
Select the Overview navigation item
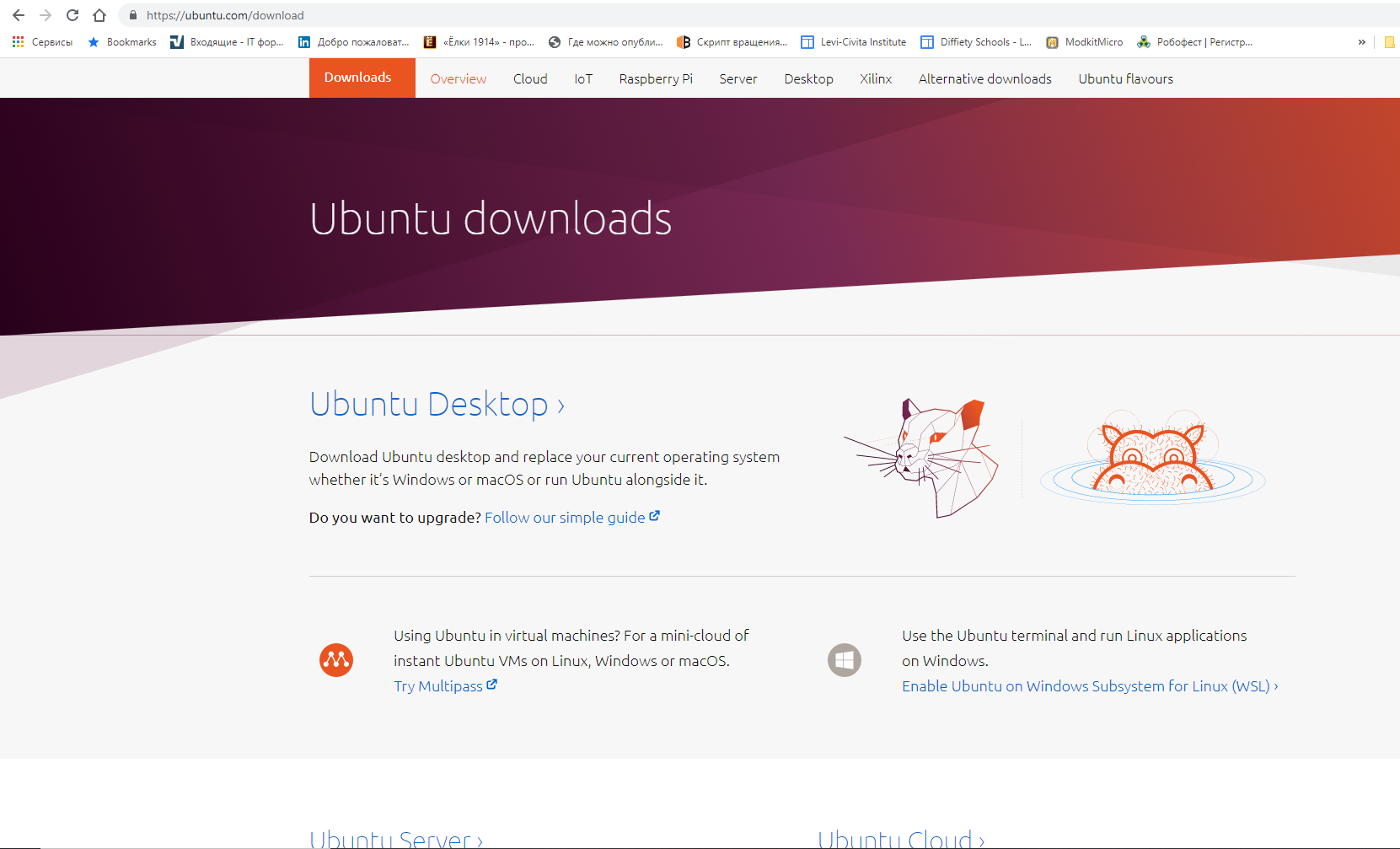pos(459,78)
